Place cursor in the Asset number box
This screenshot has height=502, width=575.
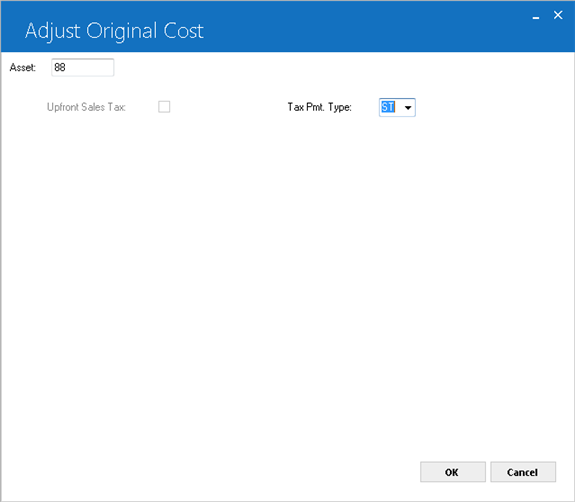83,67
